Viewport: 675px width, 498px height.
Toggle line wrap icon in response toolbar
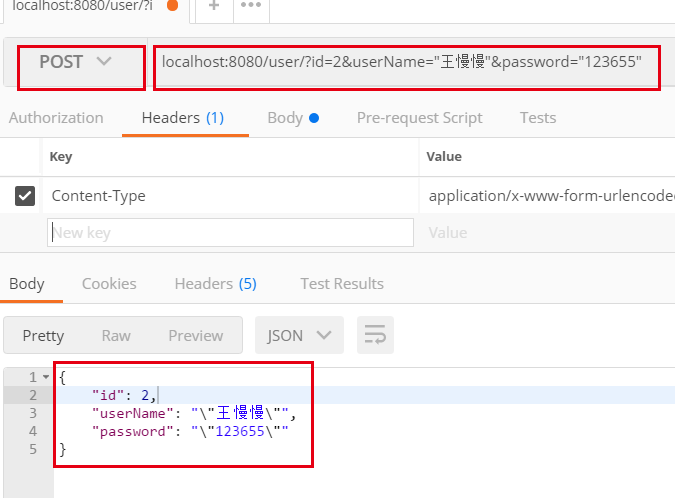tap(375, 335)
